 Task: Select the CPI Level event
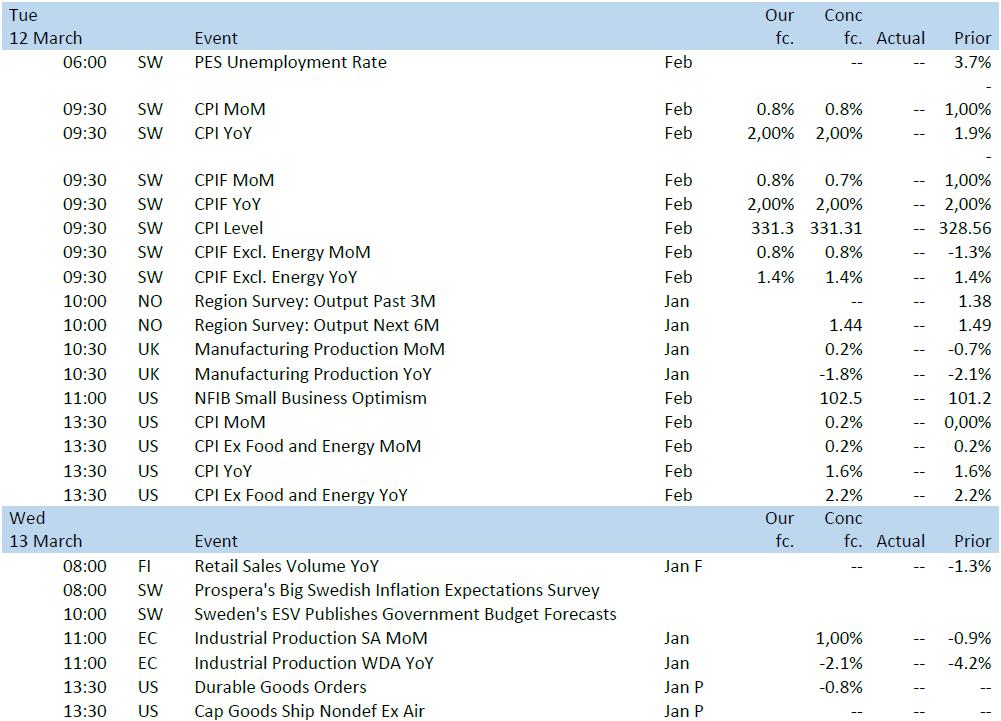click(x=229, y=229)
